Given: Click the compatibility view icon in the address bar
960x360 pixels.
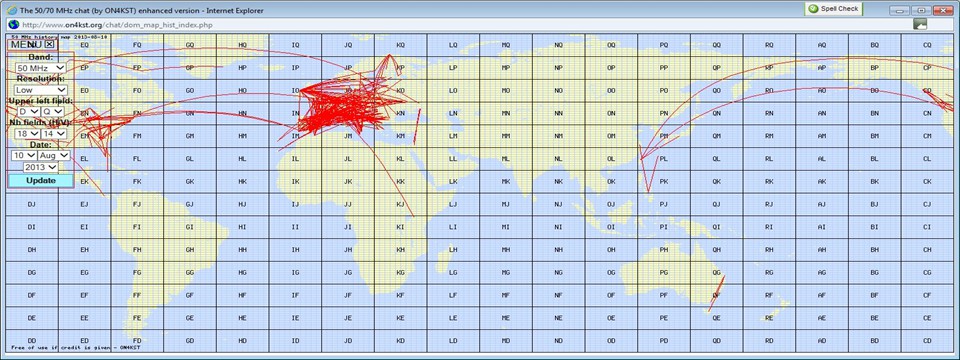Looking at the screenshot, I should [920, 24].
